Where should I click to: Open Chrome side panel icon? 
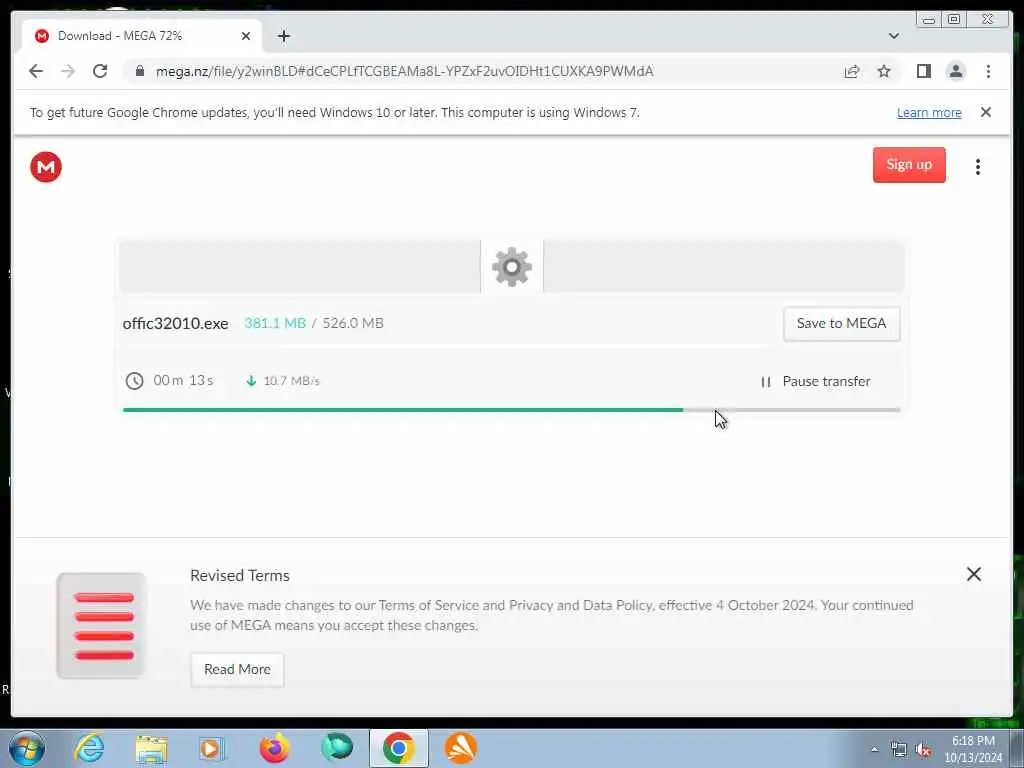pos(923,71)
